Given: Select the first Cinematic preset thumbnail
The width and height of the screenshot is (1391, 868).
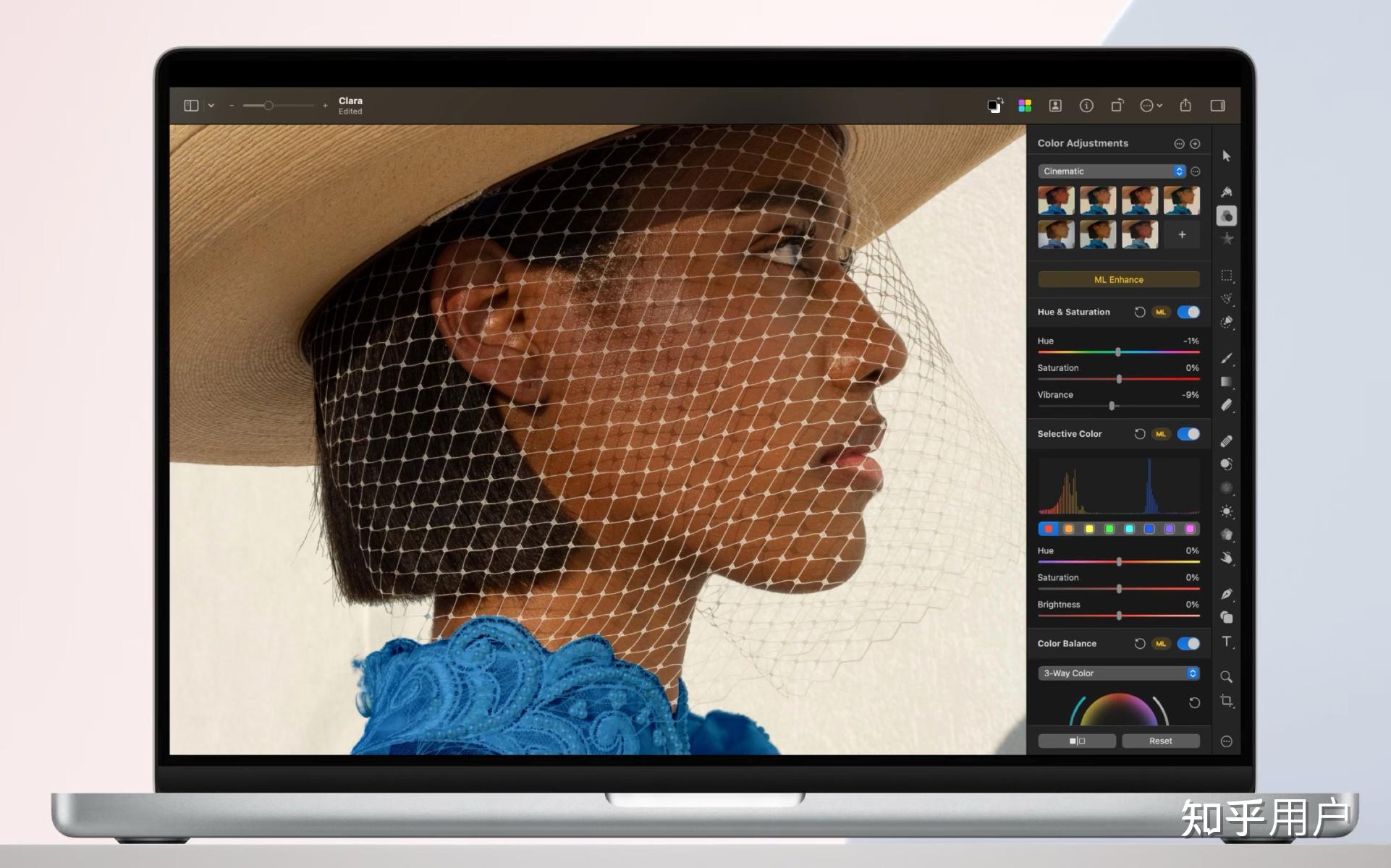Looking at the screenshot, I should click(1055, 200).
